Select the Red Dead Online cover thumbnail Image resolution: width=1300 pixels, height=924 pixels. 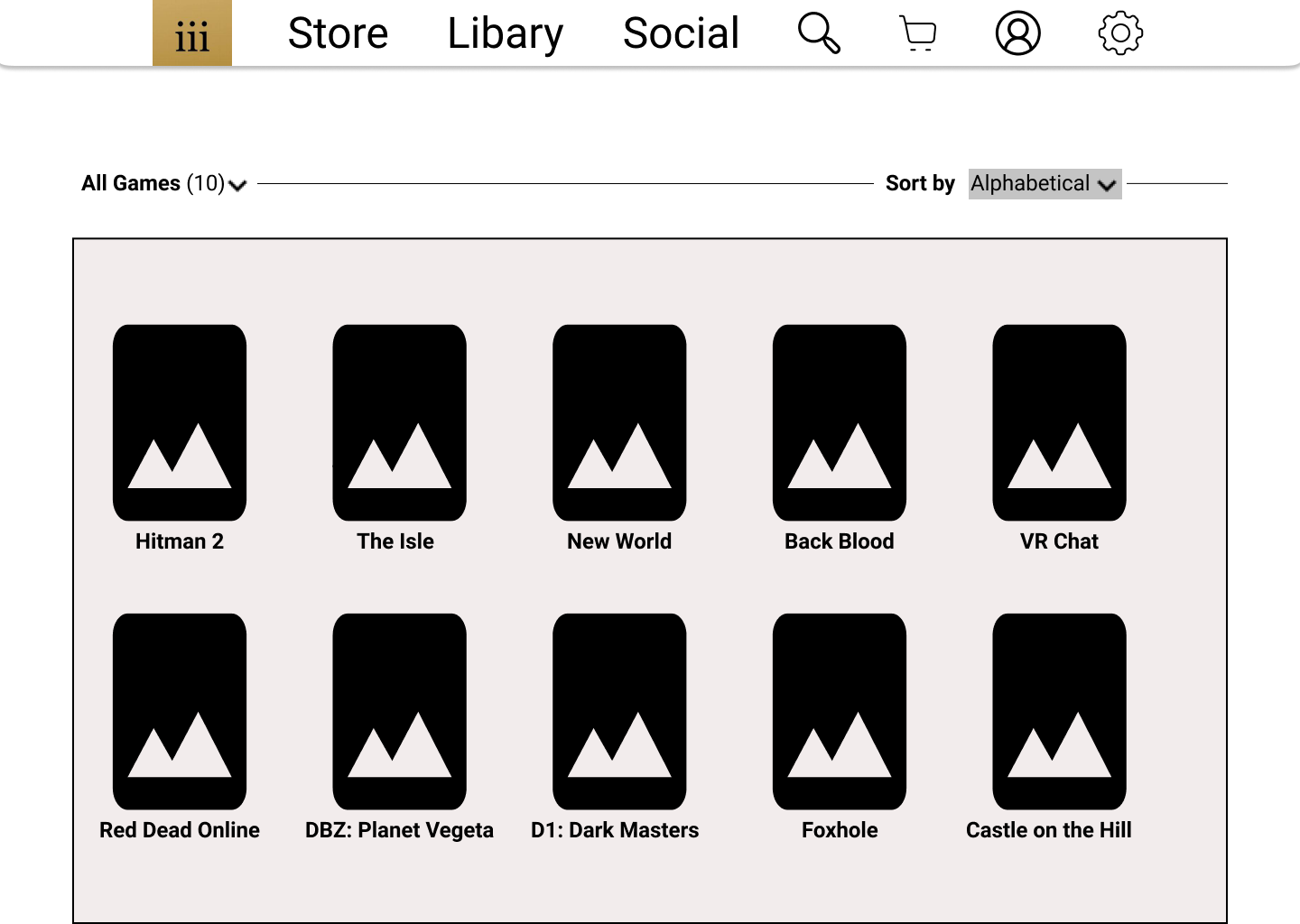pos(180,711)
